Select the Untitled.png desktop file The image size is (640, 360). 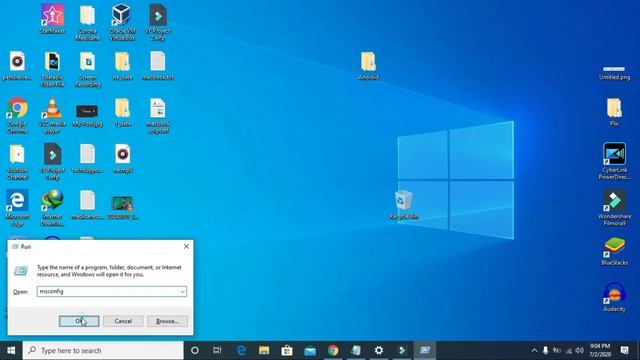point(614,72)
